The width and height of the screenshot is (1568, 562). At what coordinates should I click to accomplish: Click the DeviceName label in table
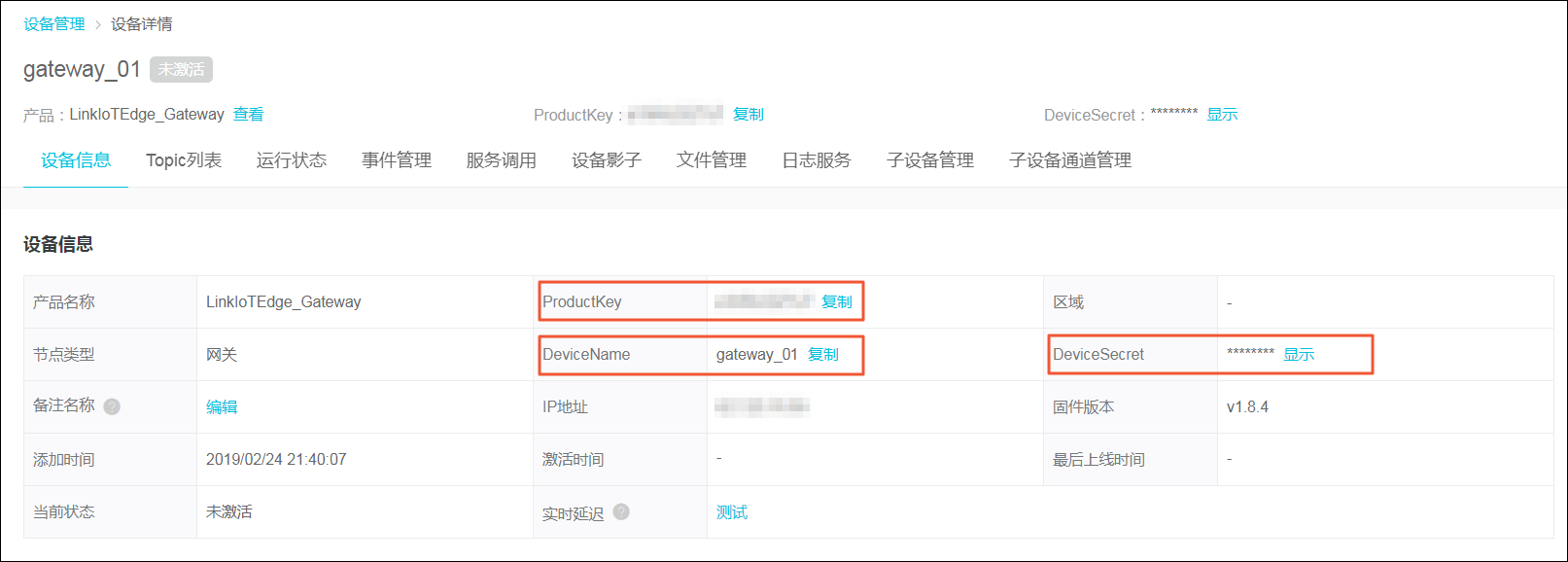(x=586, y=354)
